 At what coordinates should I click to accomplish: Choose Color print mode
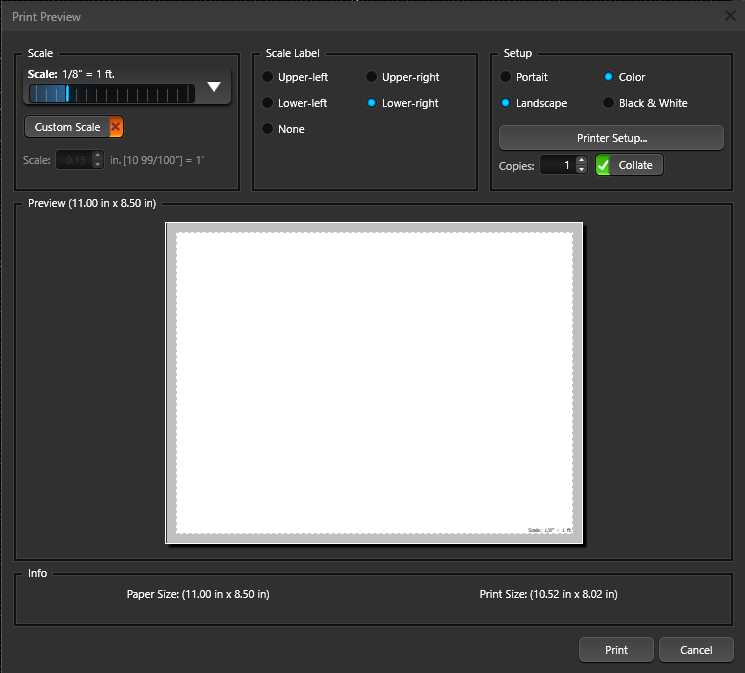click(x=609, y=77)
